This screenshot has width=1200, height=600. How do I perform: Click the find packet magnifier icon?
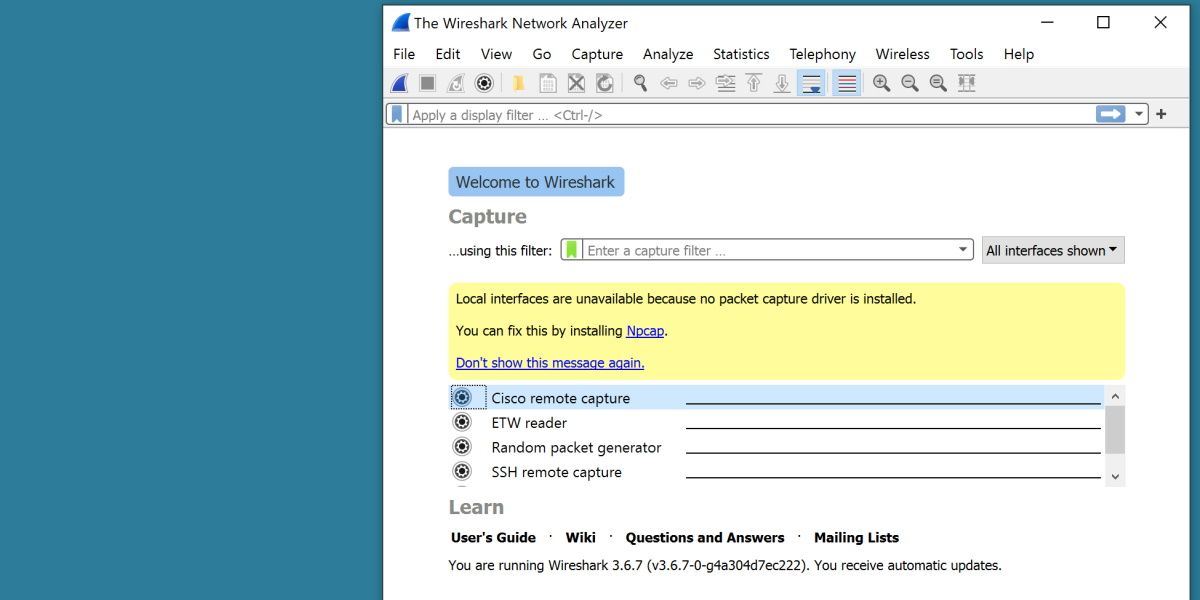640,83
